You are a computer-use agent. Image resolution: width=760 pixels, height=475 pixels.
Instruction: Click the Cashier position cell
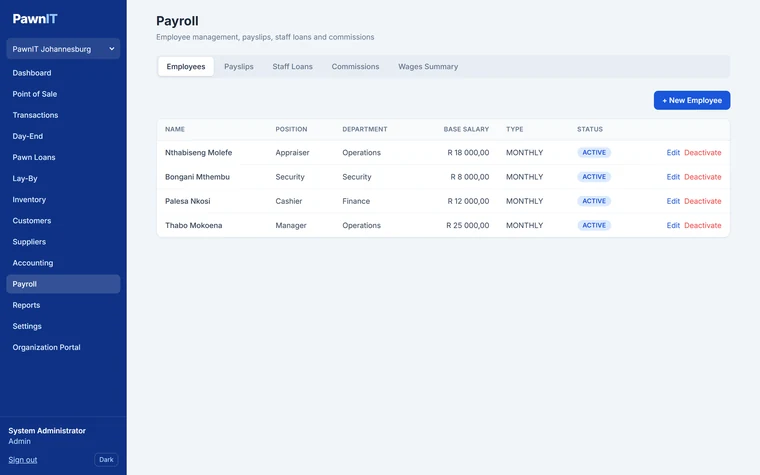[x=289, y=201]
